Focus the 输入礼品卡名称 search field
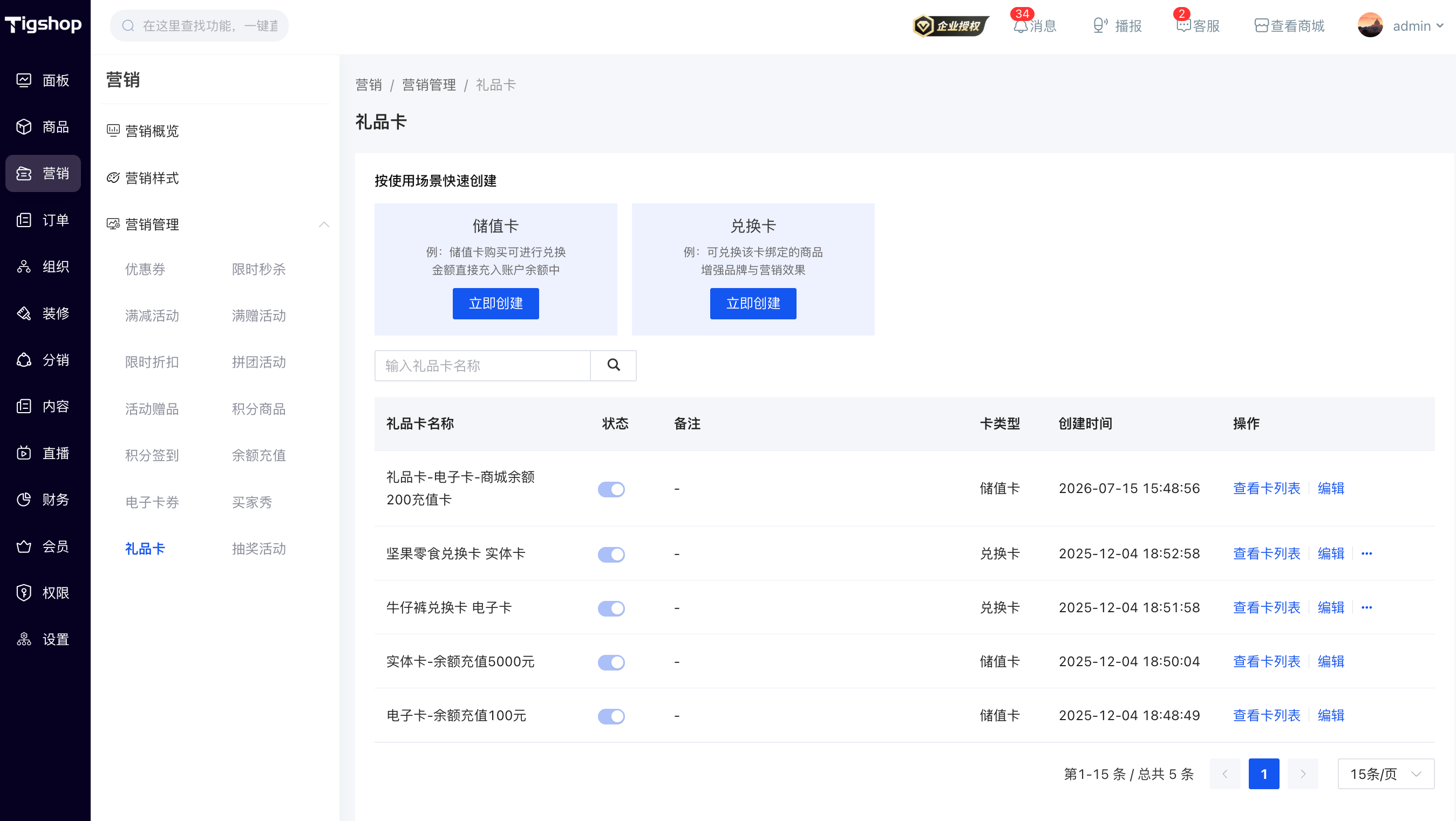 (x=482, y=365)
